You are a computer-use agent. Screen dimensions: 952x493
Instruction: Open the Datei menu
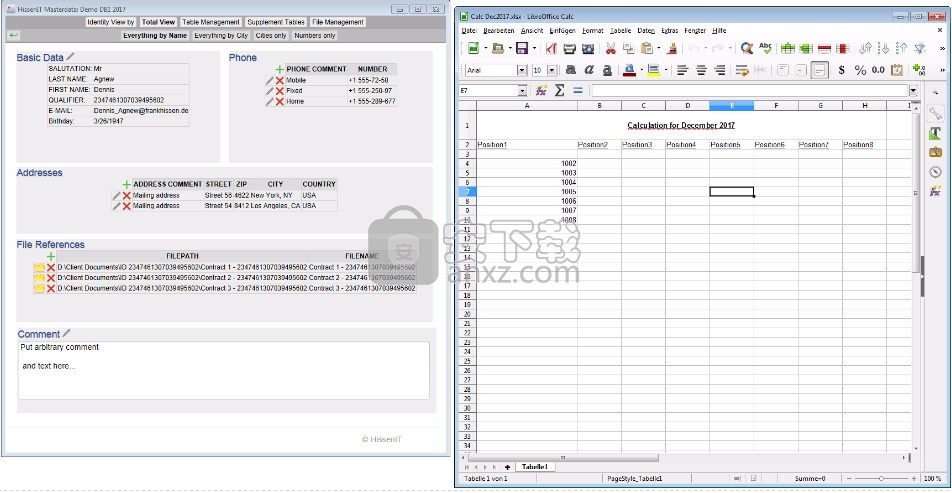click(x=469, y=30)
